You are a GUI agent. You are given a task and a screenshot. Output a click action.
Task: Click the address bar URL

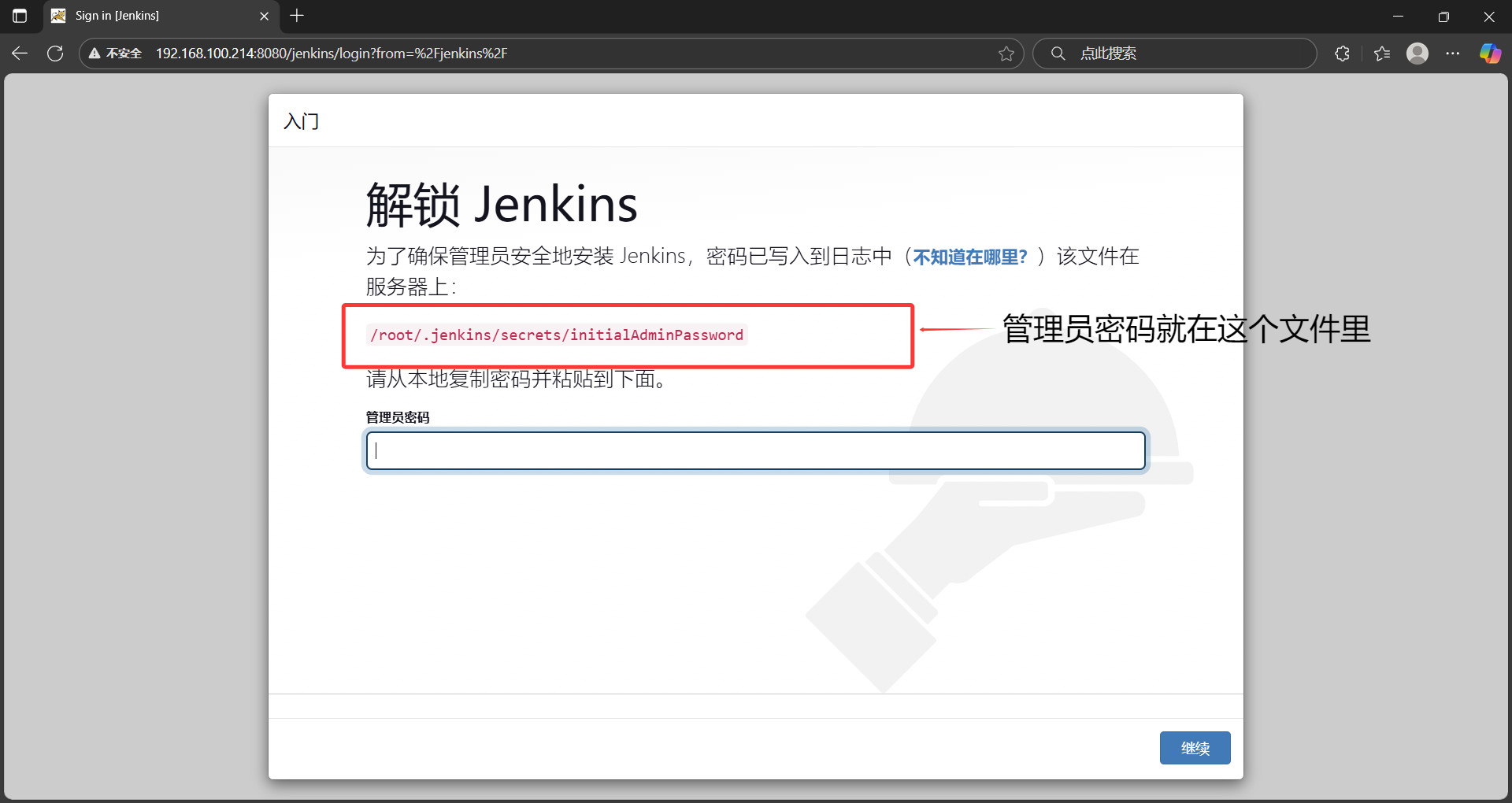[332, 54]
